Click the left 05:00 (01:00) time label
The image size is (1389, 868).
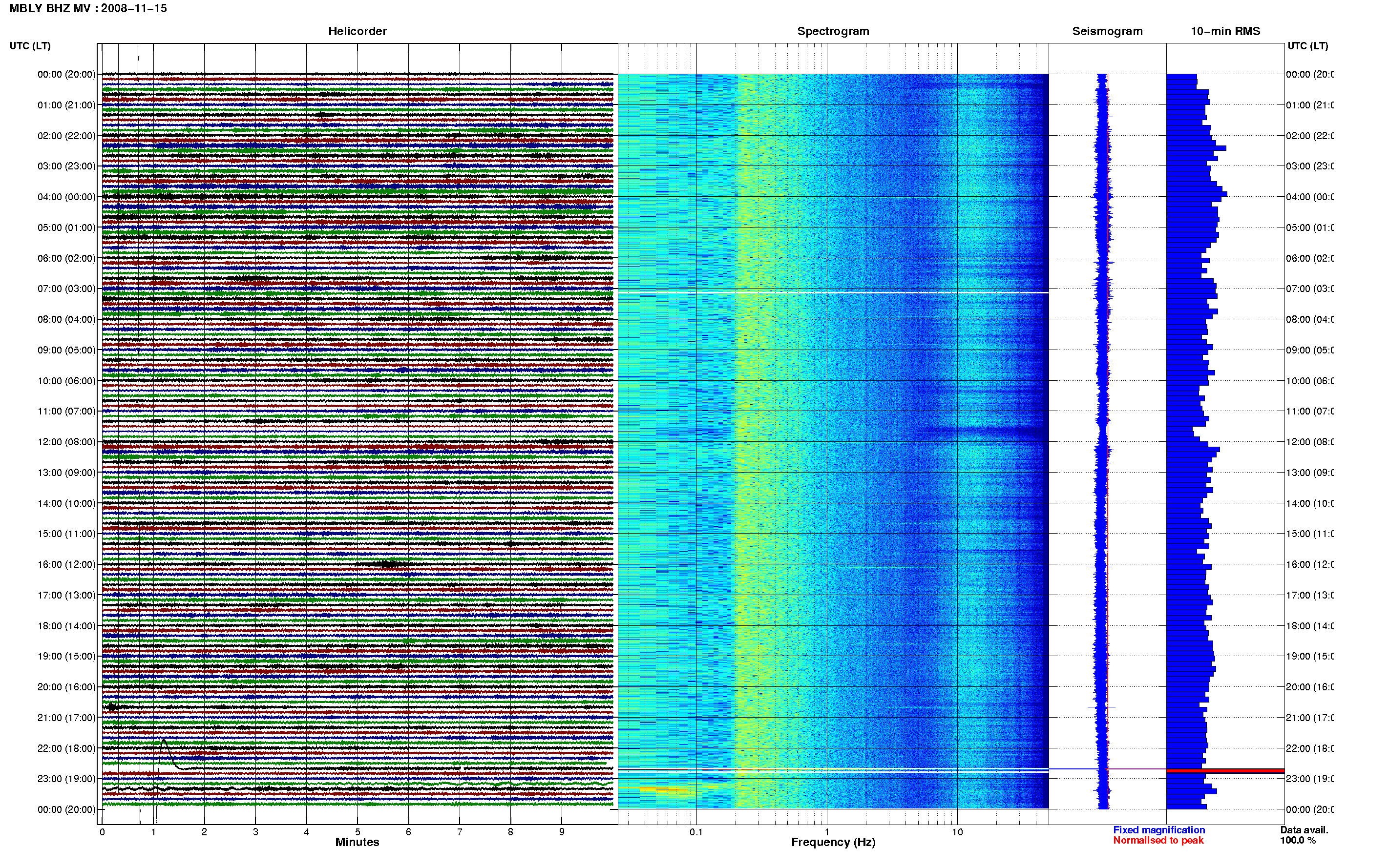click(x=66, y=227)
